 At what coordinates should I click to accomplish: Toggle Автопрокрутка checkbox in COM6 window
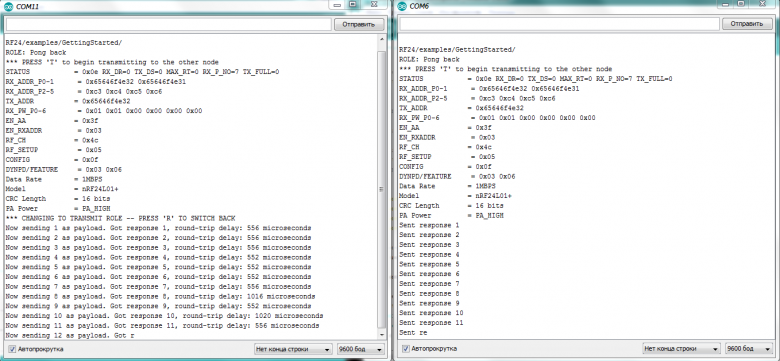pyautogui.click(x=406, y=349)
